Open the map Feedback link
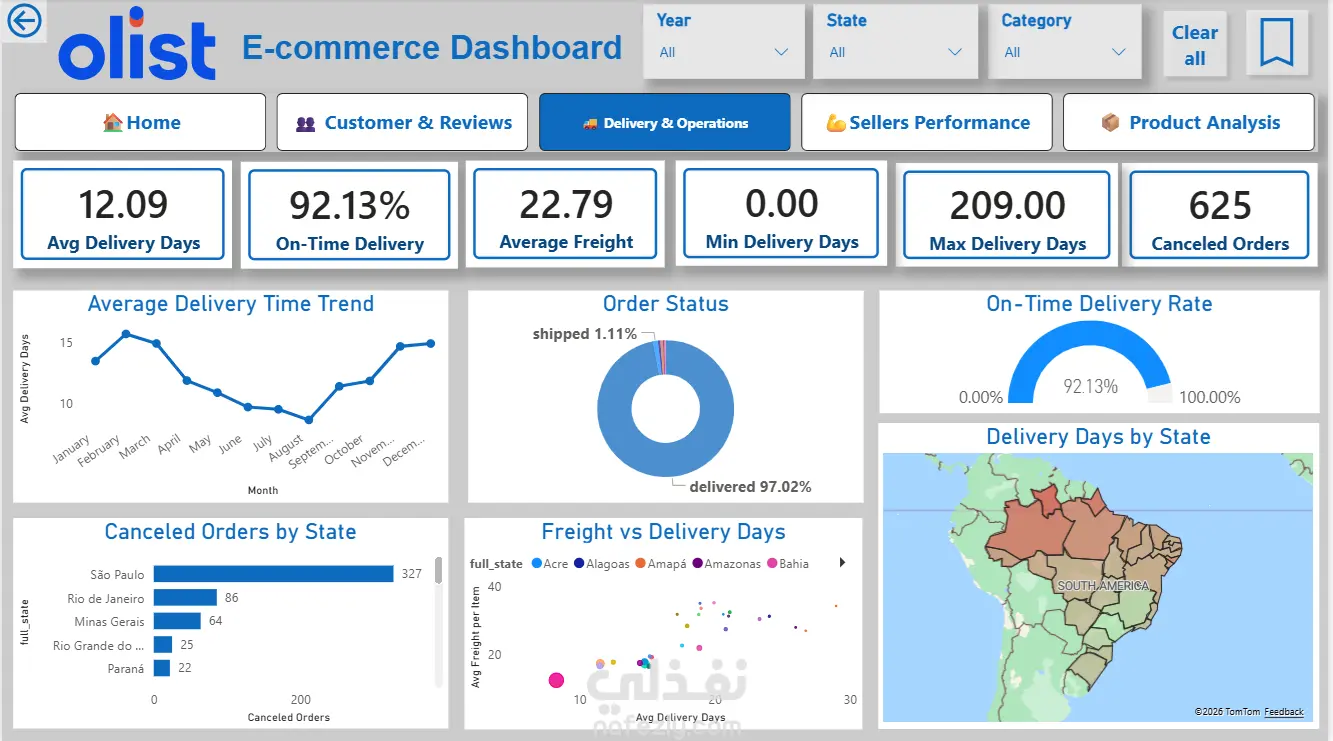 [x=1284, y=712]
